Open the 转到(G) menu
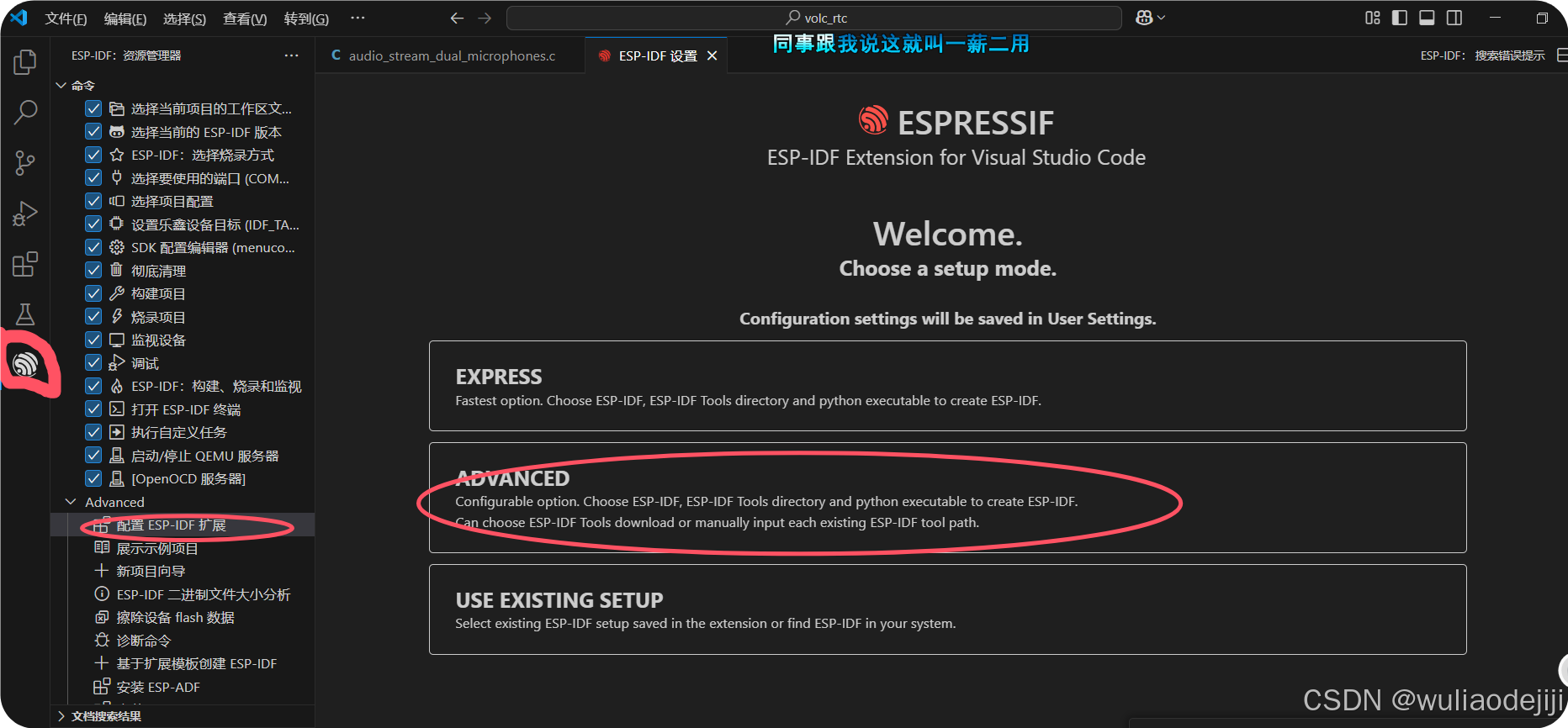Image resolution: width=1568 pixels, height=728 pixels. click(306, 18)
